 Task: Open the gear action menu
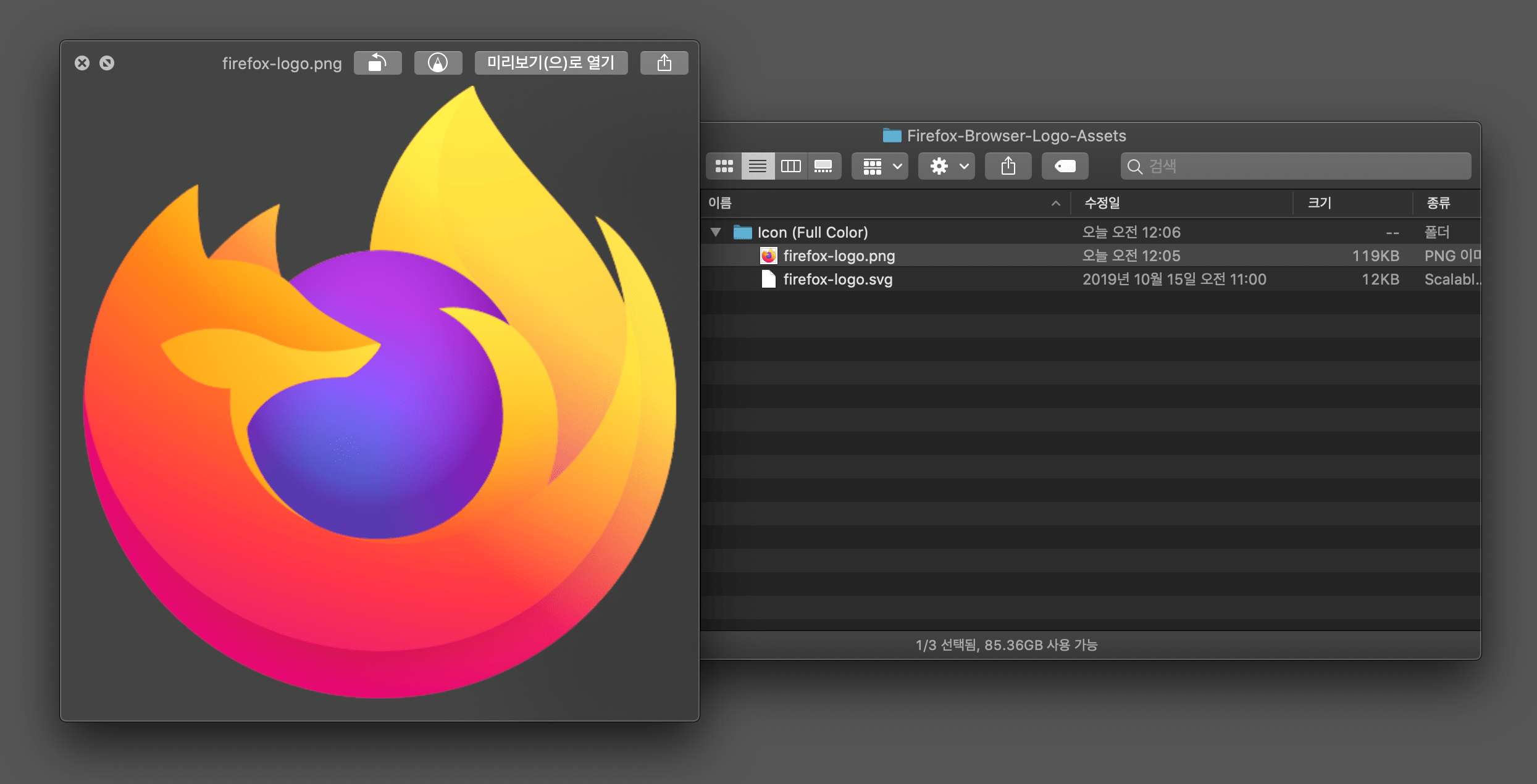tap(947, 166)
